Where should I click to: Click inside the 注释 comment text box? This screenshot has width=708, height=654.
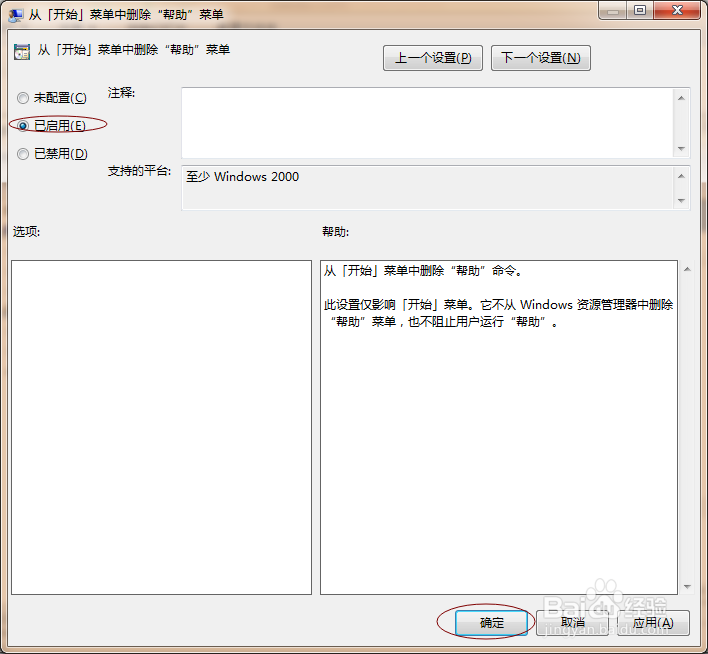[428, 123]
